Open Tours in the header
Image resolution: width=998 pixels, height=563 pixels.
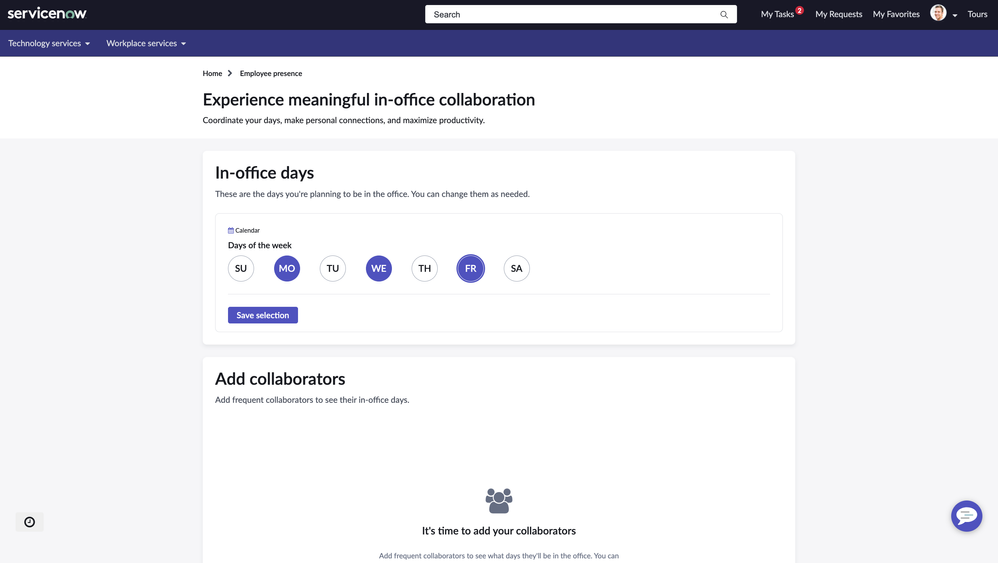(x=977, y=14)
